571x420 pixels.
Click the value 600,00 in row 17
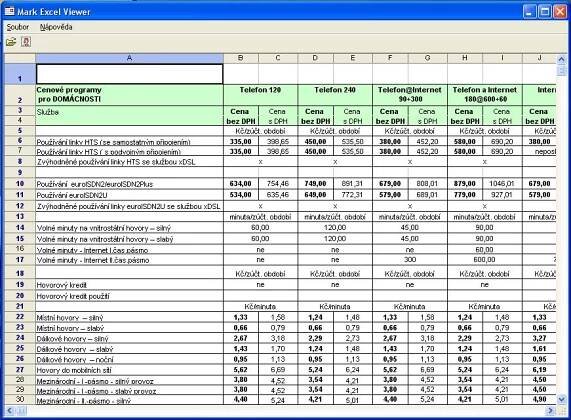pos(484,260)
